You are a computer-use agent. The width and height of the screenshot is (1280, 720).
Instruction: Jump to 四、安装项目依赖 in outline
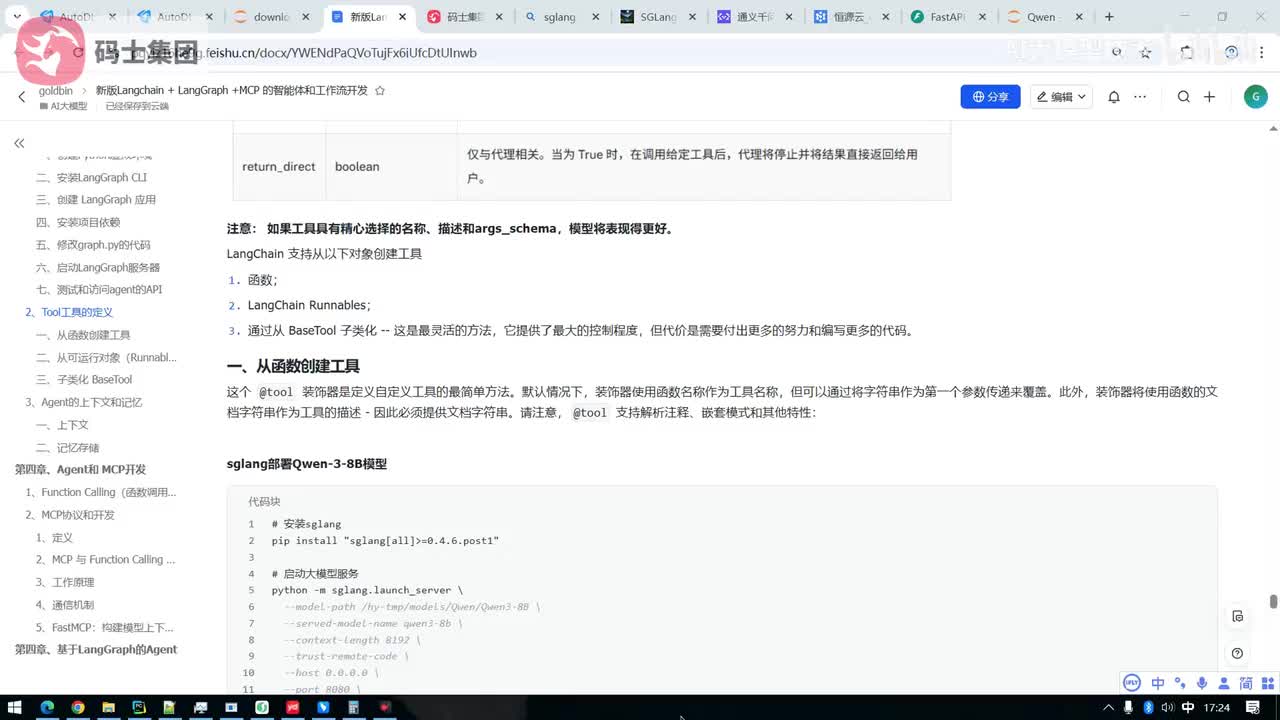coord(78,222)
